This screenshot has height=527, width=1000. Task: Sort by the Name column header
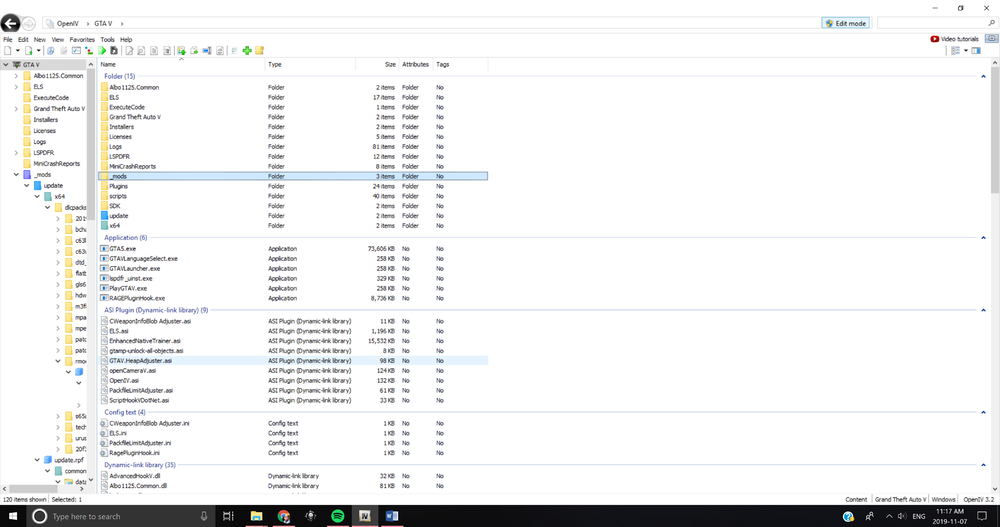[x=182, y=64]
